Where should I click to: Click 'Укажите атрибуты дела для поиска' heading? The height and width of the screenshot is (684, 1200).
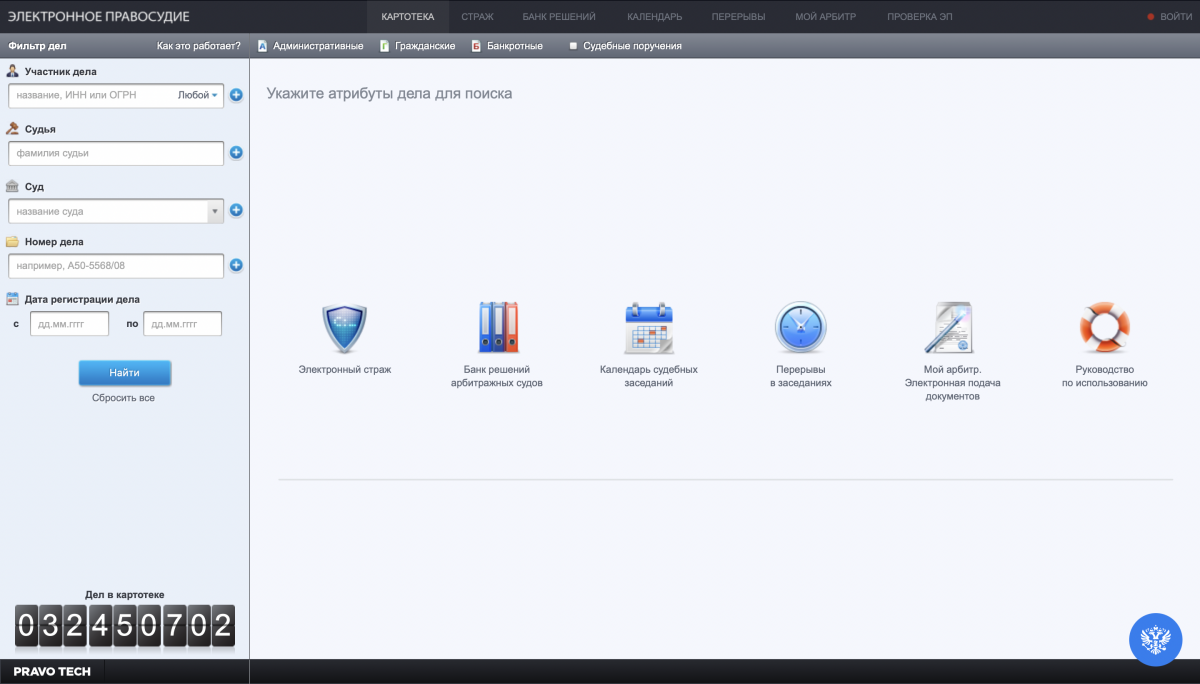[389, 94]
